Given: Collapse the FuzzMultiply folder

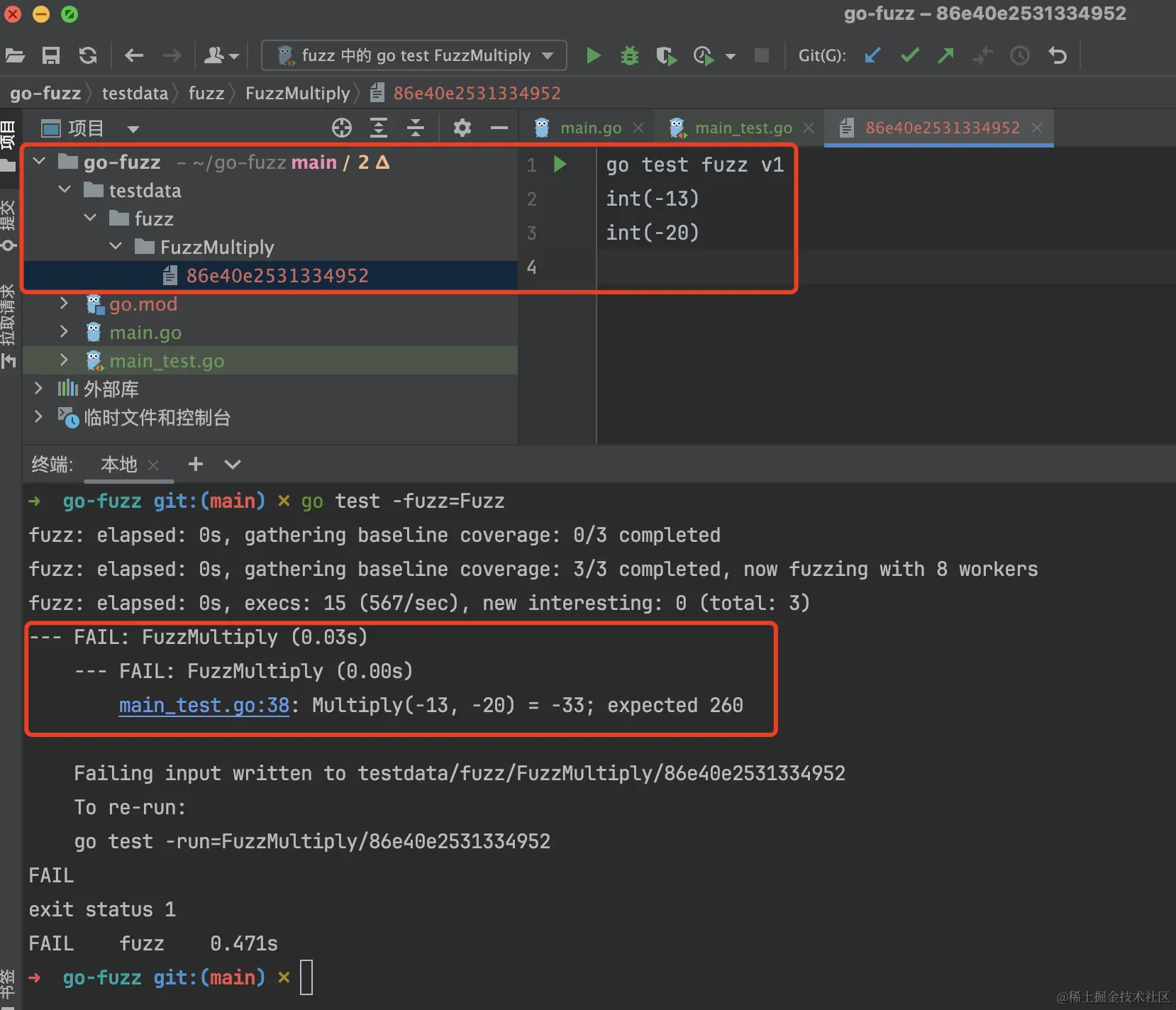Looking at the screenshot, I should tap(116, 247).
